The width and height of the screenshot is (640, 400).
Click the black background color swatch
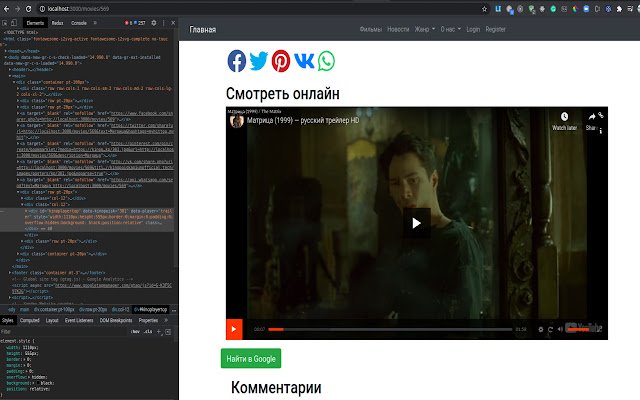pyautogui.click(x=38, y=383)
